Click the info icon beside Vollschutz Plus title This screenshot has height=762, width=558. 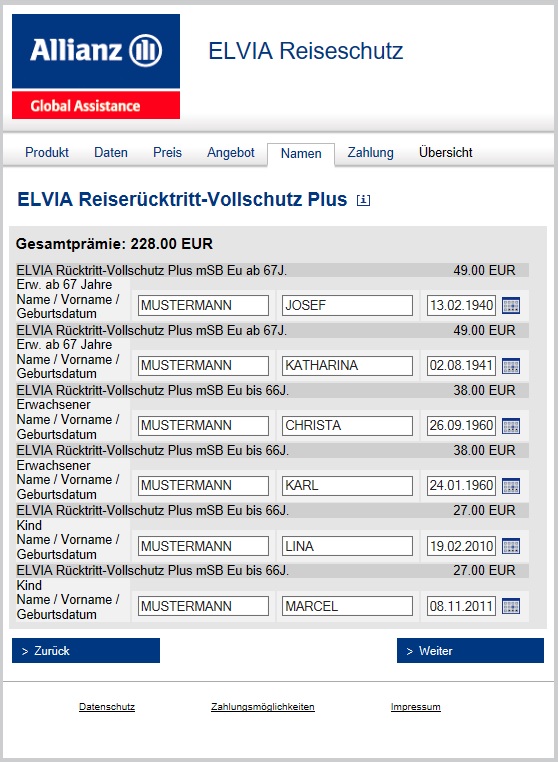pos(363,200)
